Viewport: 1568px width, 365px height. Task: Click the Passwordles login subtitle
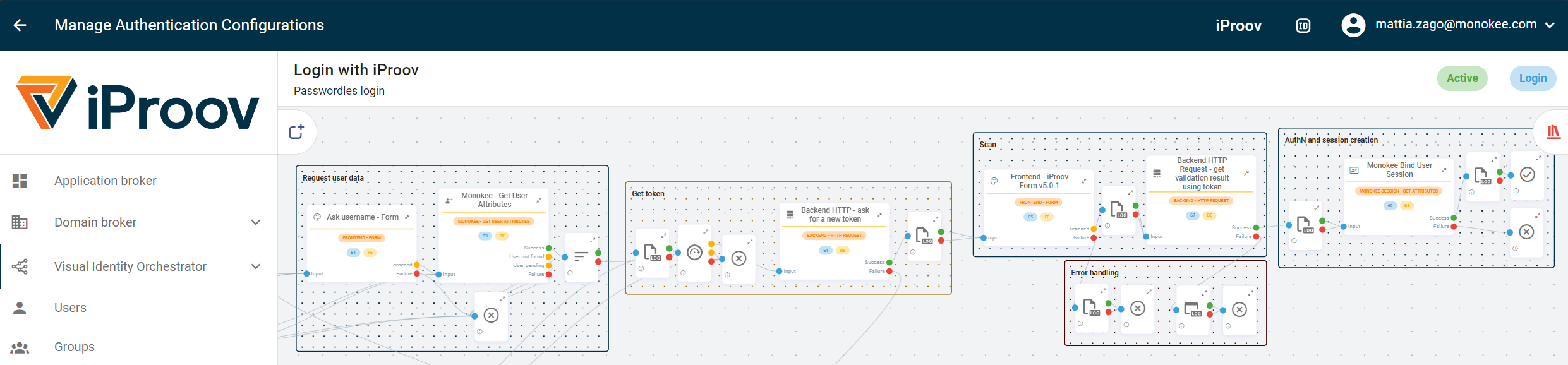339,91
